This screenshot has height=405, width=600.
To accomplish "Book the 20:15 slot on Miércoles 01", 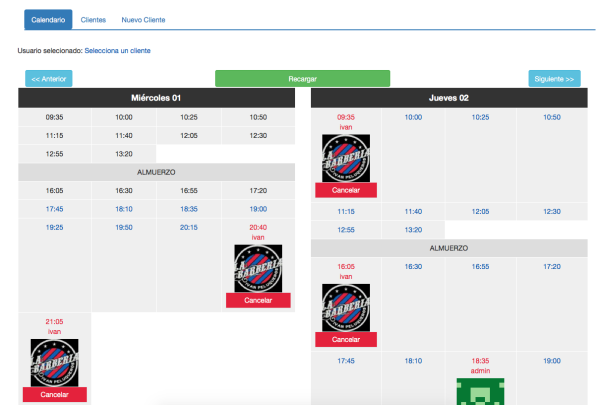I will tap(189, 227).
